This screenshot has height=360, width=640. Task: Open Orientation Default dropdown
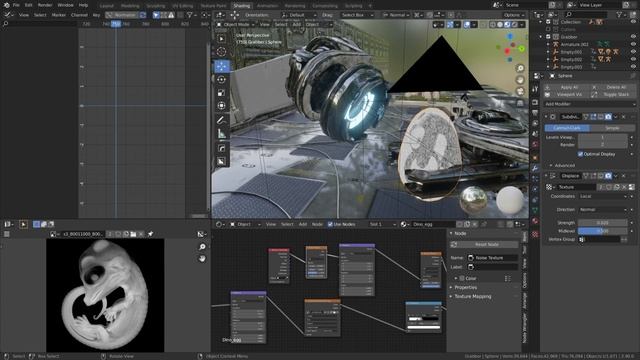[299, 15]
